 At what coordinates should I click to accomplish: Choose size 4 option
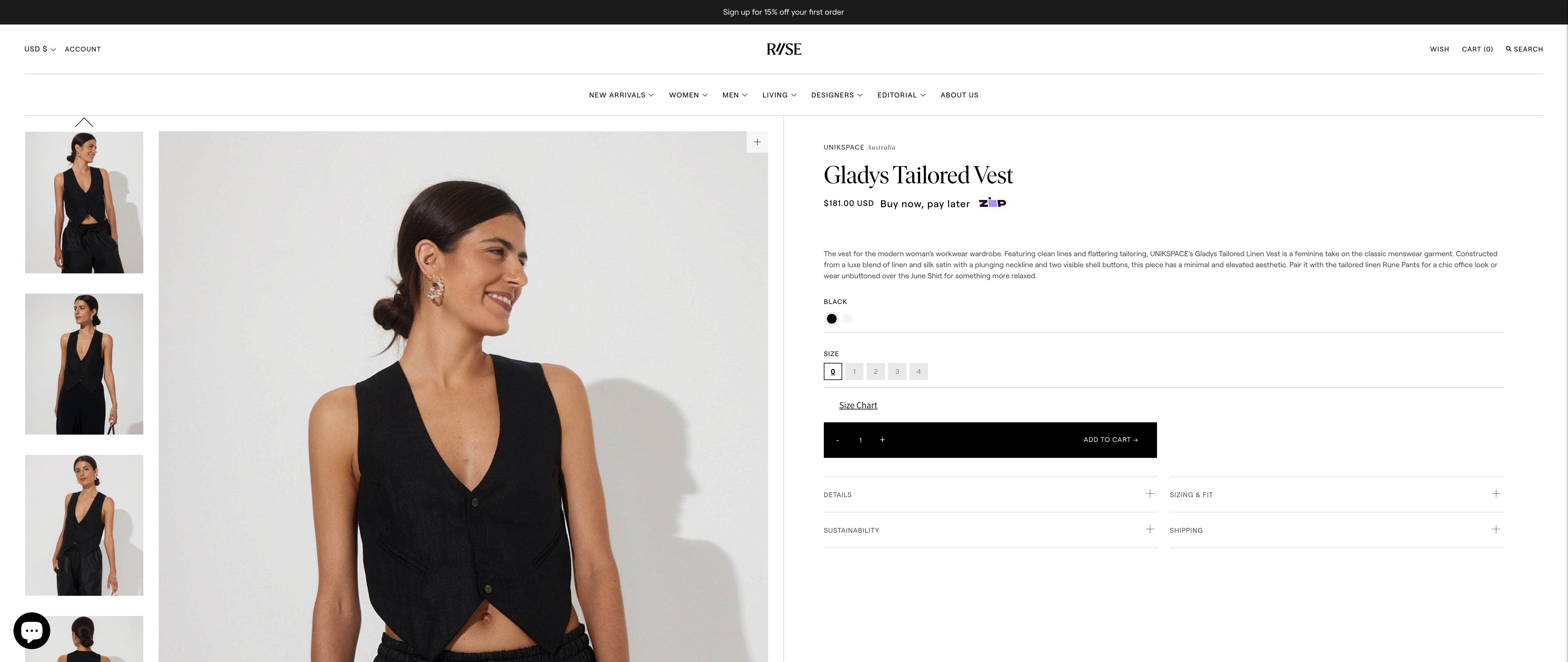pyautogui.click(x=918, y=371)
